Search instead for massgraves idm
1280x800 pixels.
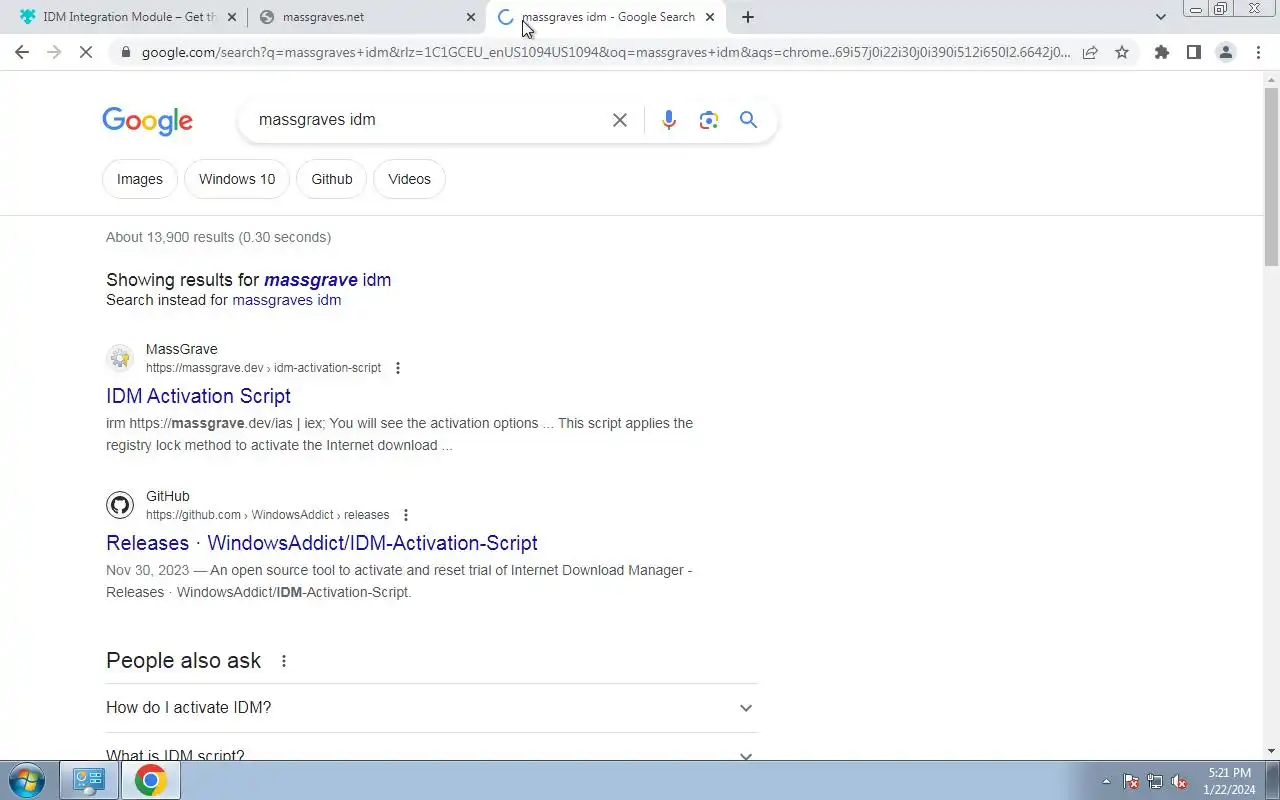point(286,300)
